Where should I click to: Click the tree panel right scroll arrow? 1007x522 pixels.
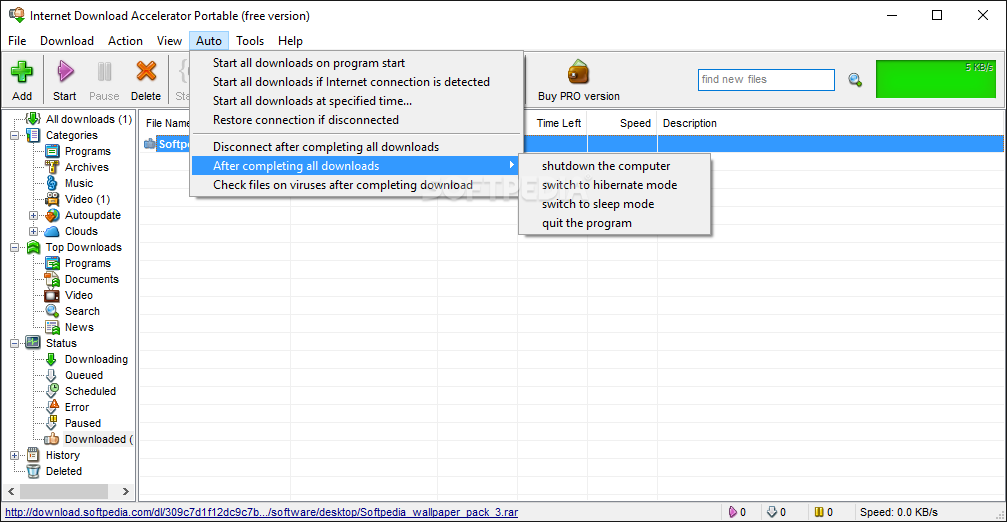(126, 491)
